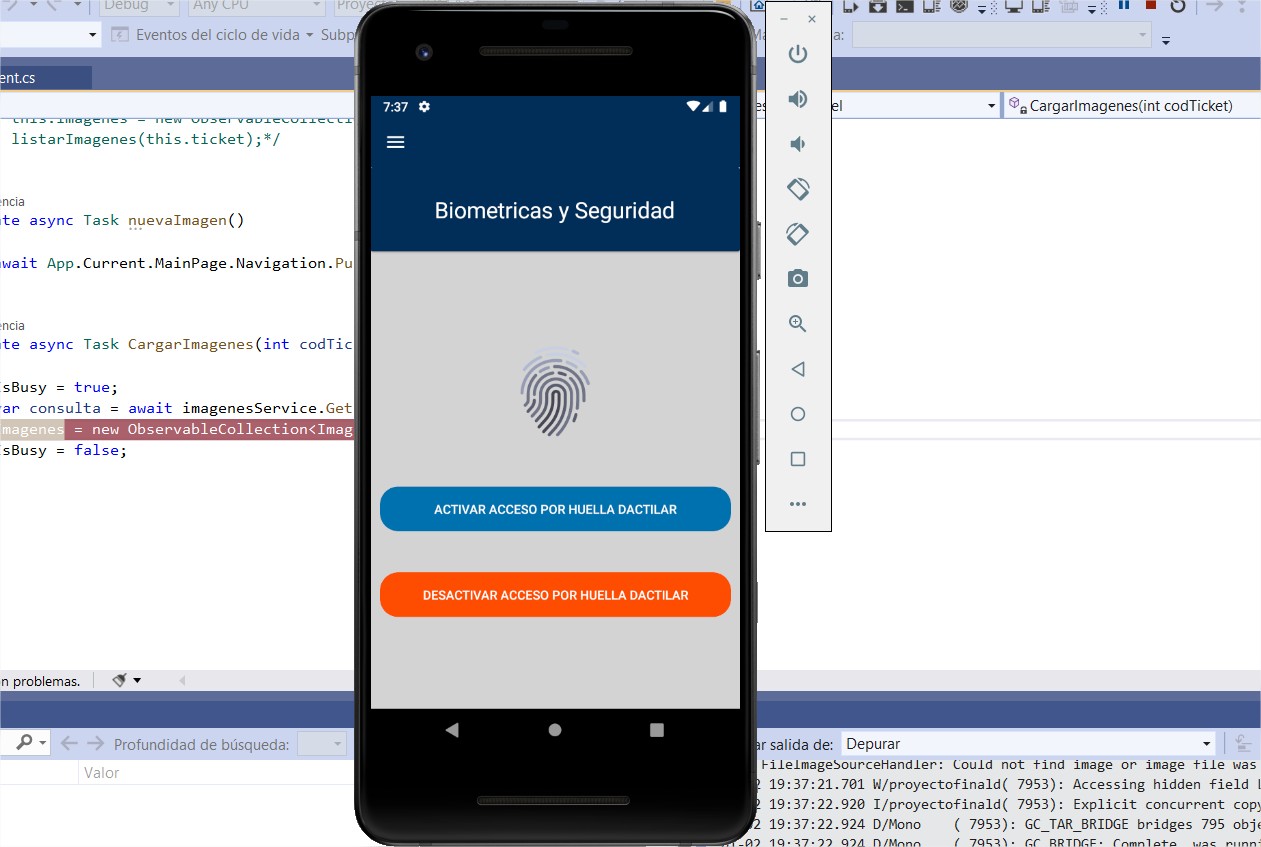Open the Any CPU platform dropdown
The width and height of the screenshot is (1261, 847).
point(256,7)
